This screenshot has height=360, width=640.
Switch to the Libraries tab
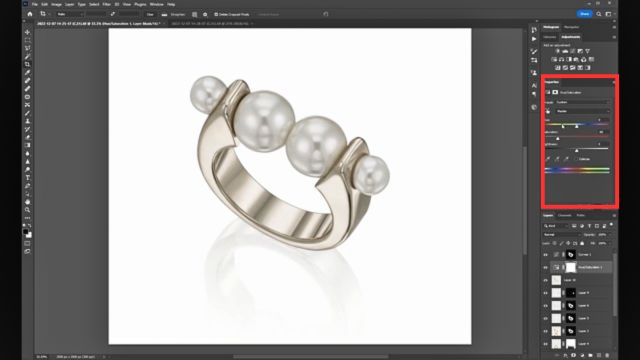coord(549,37)
